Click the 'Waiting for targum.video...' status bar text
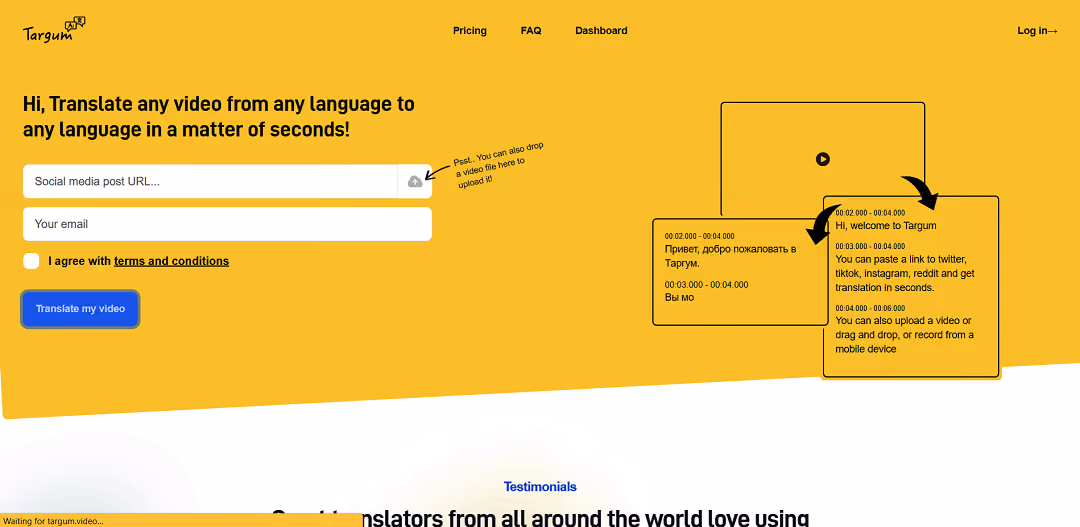Image resolution: width=1080 pixels, height=527 pixels. click(x=53, y=521)
